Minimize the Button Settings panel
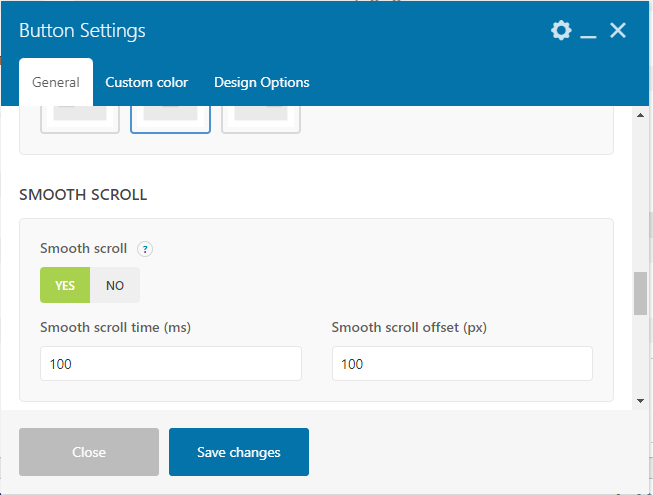653x495 pixels. tap(589, 32)
